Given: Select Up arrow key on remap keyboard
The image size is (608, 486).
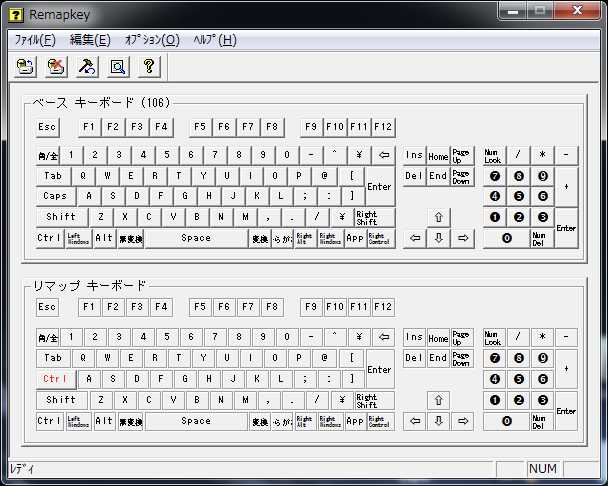Looking at the screenshot, I should (439, 400).
